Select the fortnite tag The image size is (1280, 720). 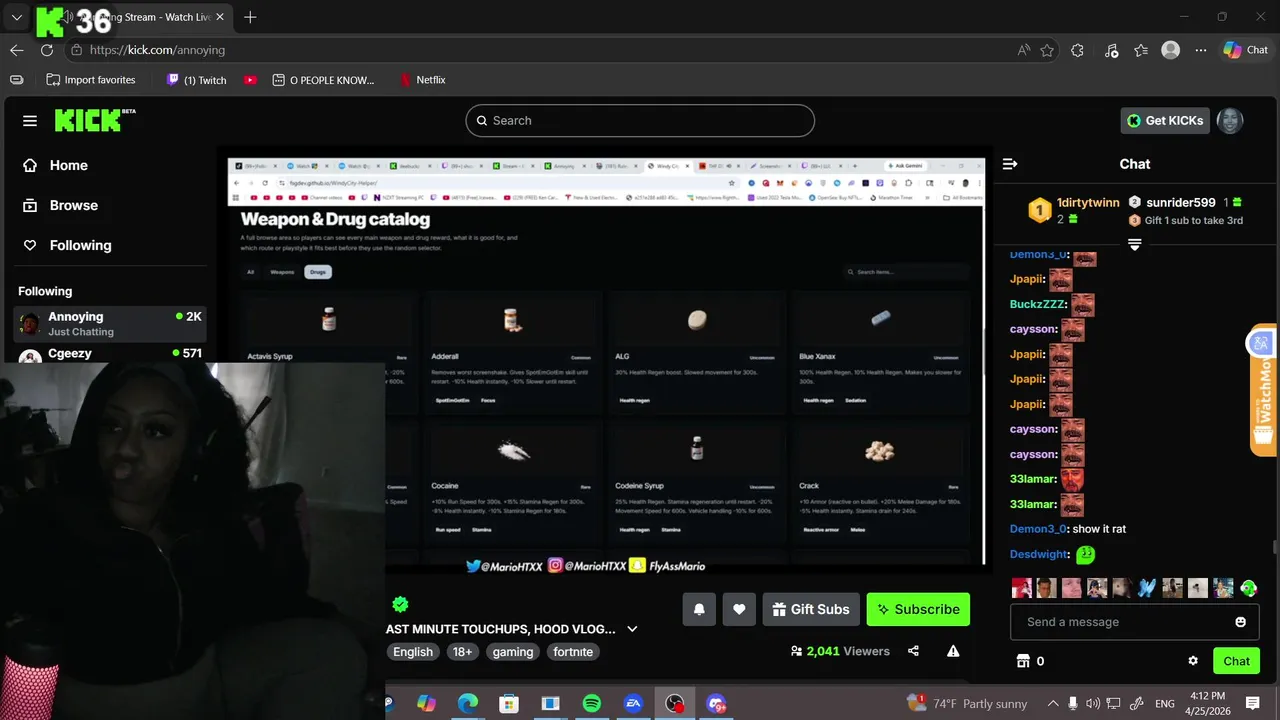tap(573, 651)
